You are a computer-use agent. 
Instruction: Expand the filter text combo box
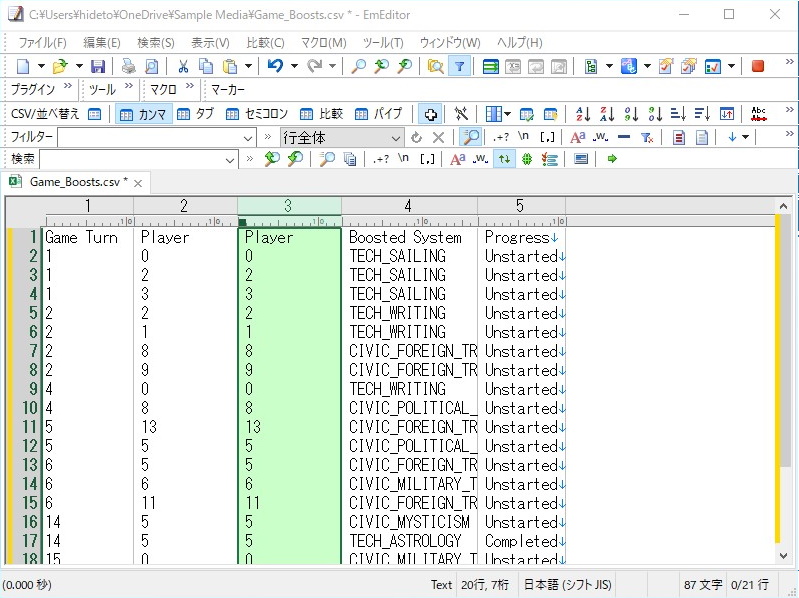pyautogui.click(x=248, y=138)
